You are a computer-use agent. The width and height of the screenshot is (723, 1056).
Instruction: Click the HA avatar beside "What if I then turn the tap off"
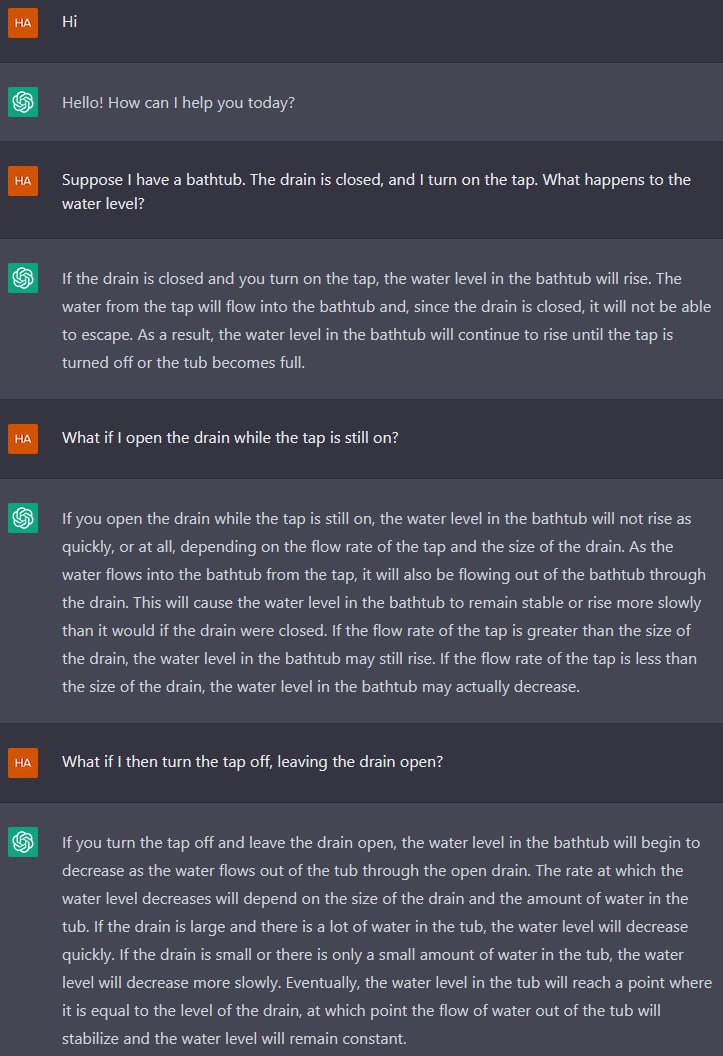coord(23,762)
